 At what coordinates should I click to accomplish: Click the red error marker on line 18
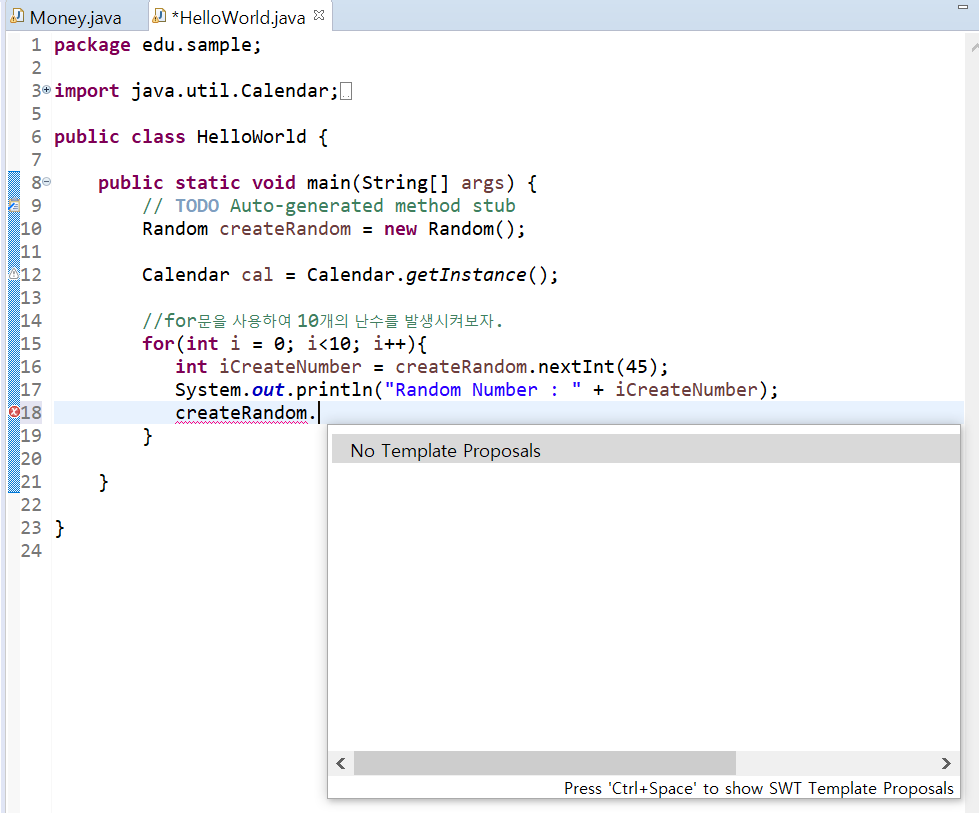pyautogui.click(x=14, y=413)
